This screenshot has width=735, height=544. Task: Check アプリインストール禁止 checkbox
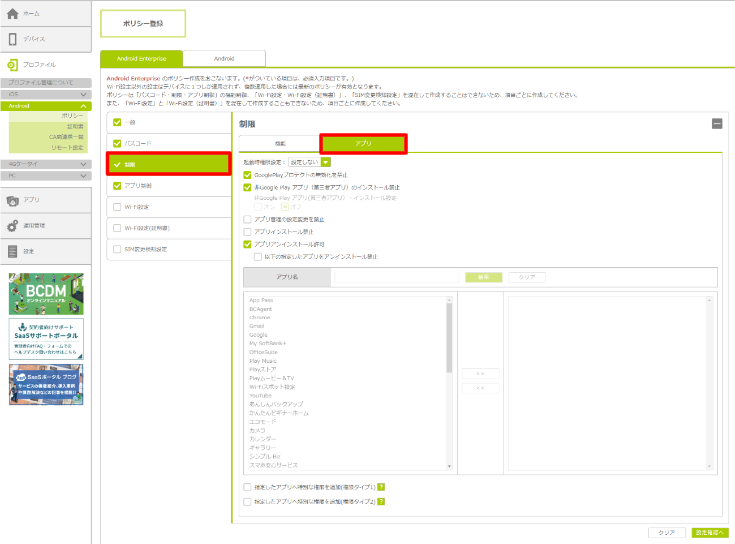pos(248,230)
